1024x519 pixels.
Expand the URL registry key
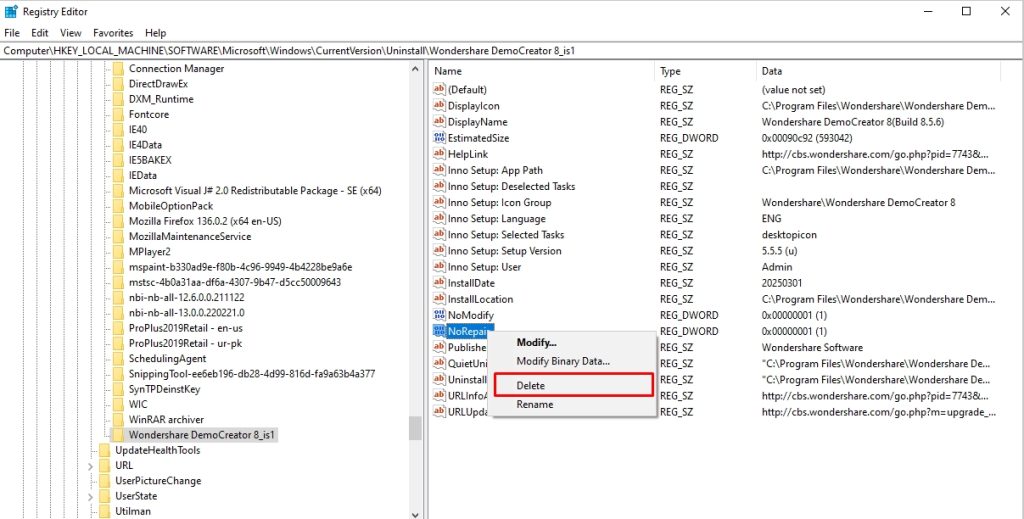pyautogui.click(x=91, y=466)
